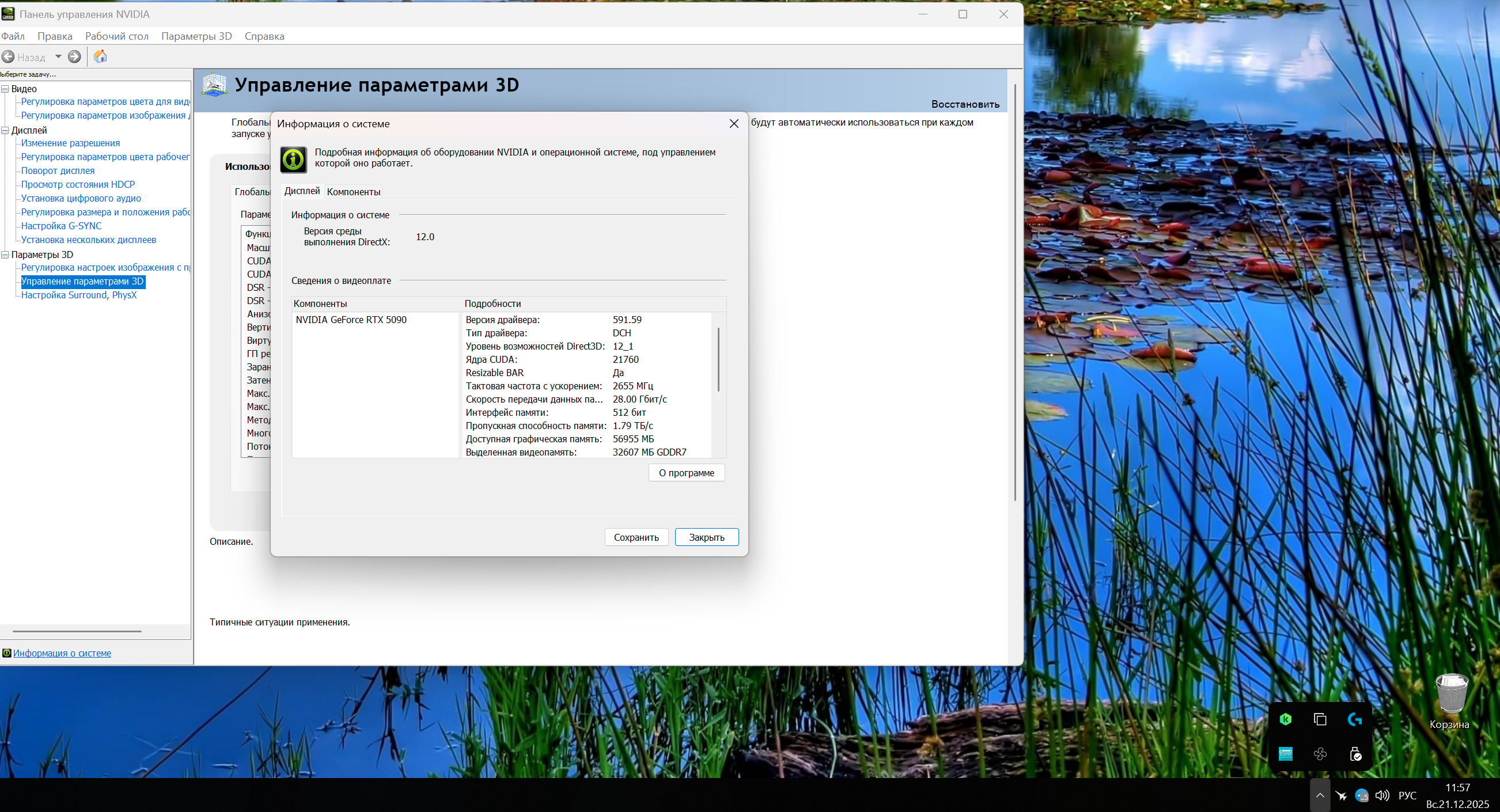Open Telegram icon in system tray
This screenshot has height=812, width=1500.
[x=1361, y=795]
